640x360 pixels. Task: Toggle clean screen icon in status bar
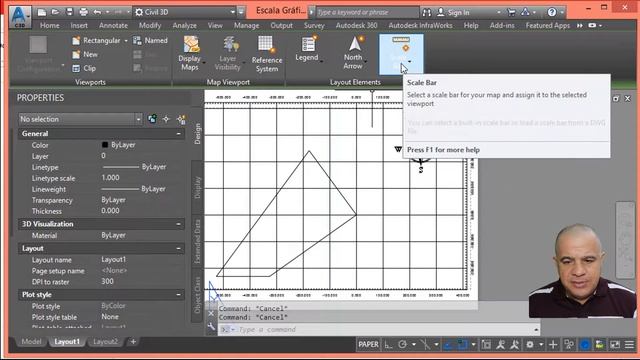[x=615, y=345]
